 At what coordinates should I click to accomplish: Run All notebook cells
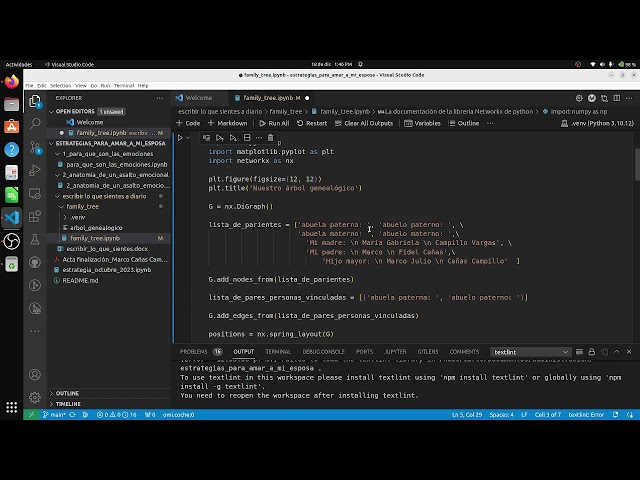coord(274,123)
